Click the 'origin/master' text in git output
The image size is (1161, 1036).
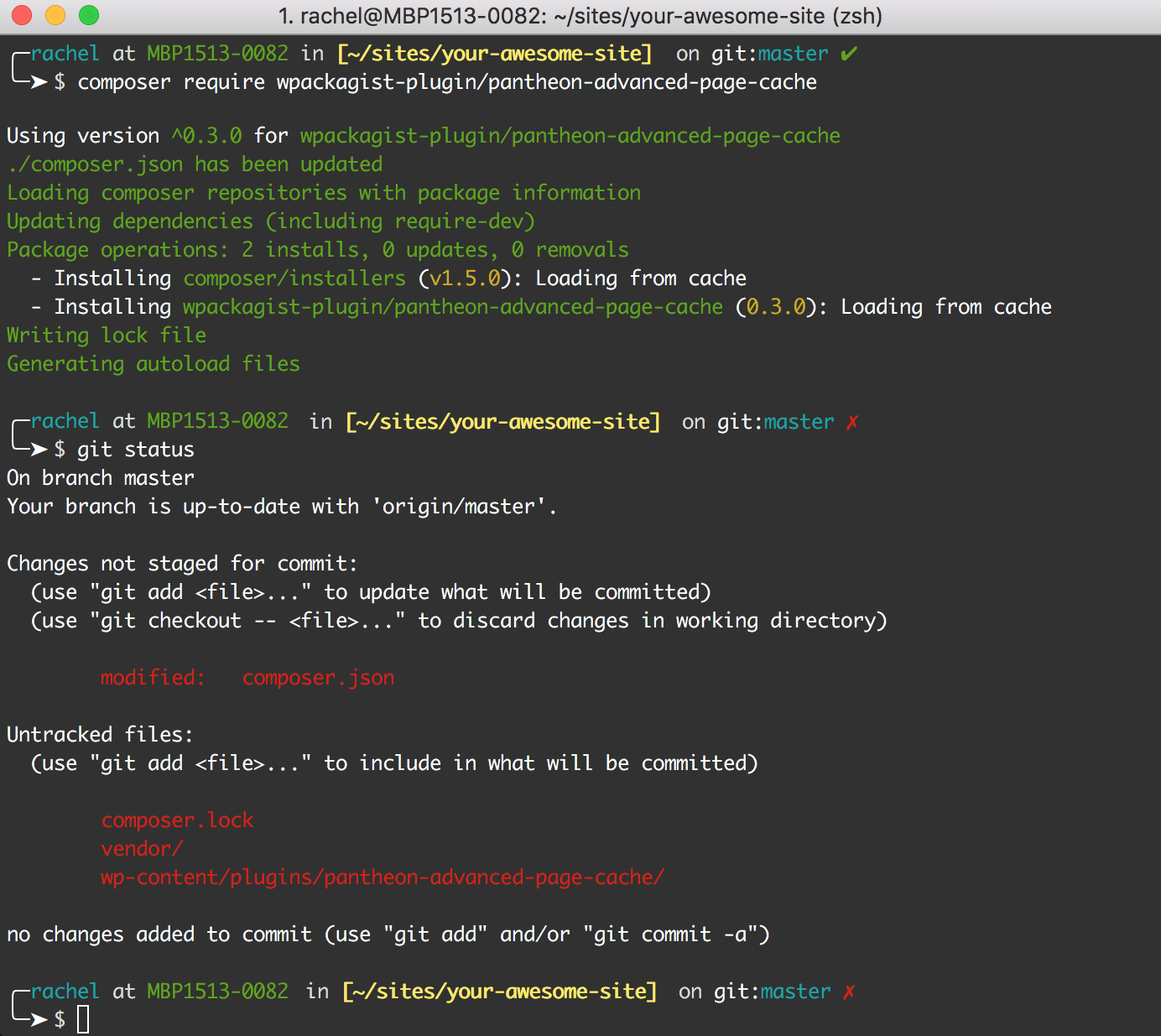click(x=459, y=507)
